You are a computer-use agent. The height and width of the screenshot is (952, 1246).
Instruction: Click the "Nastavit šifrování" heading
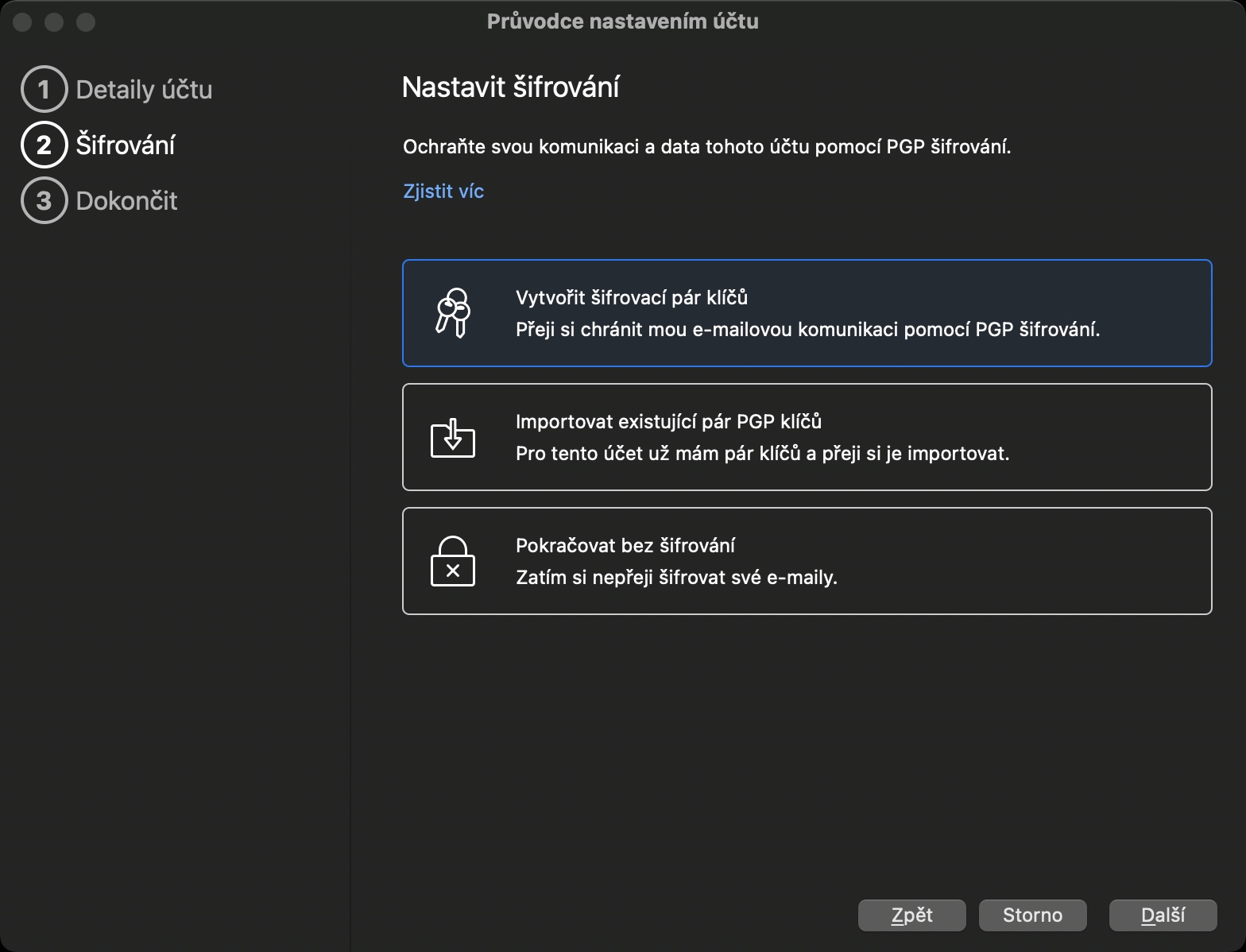pyautogui.click(x=510, y=87)
